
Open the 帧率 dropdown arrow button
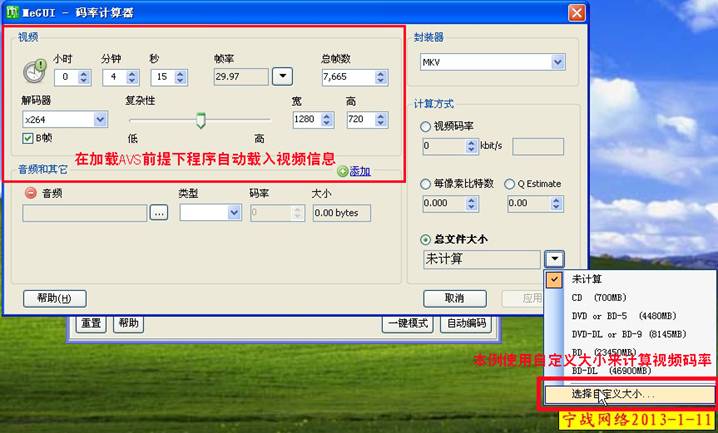click(283, 76)
